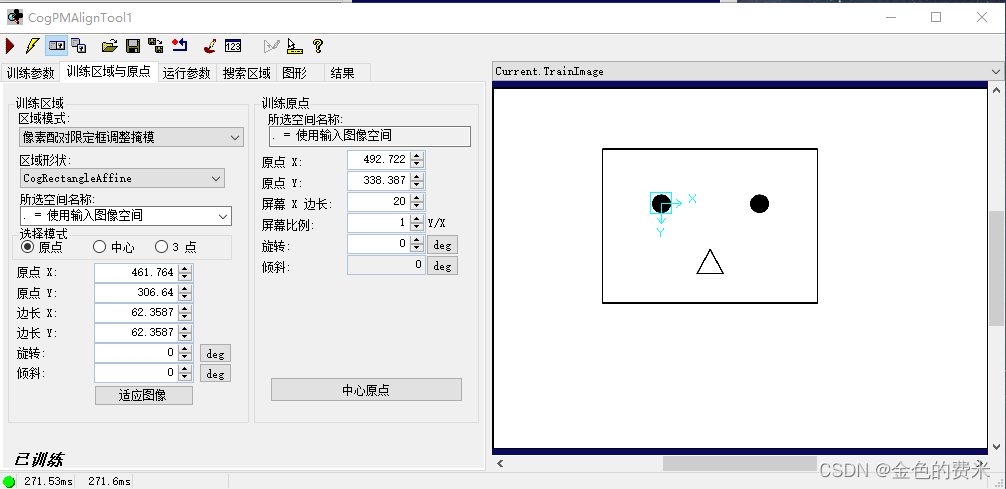Open the CogRectangleAffine region shape dropdown
The height and width of the screenshot is (489, 1006).
[x=122, y=178]
